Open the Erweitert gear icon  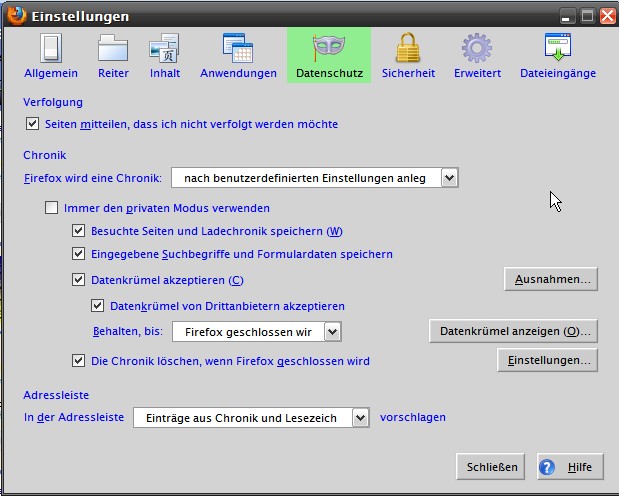pyautogui.click(x=477, y=48)
